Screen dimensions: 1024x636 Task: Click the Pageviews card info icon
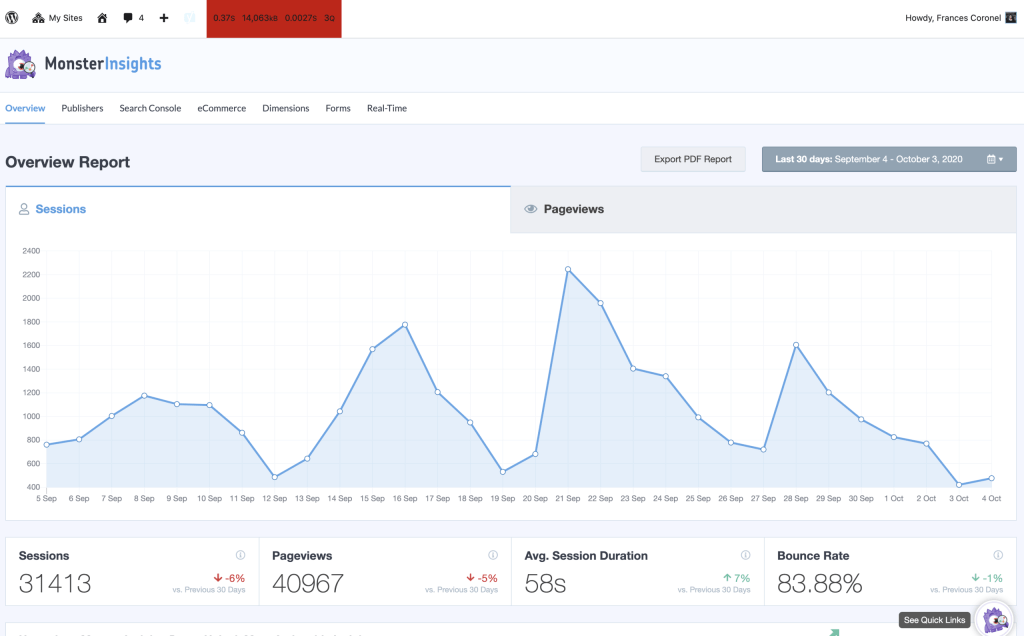tap(493, 555)
